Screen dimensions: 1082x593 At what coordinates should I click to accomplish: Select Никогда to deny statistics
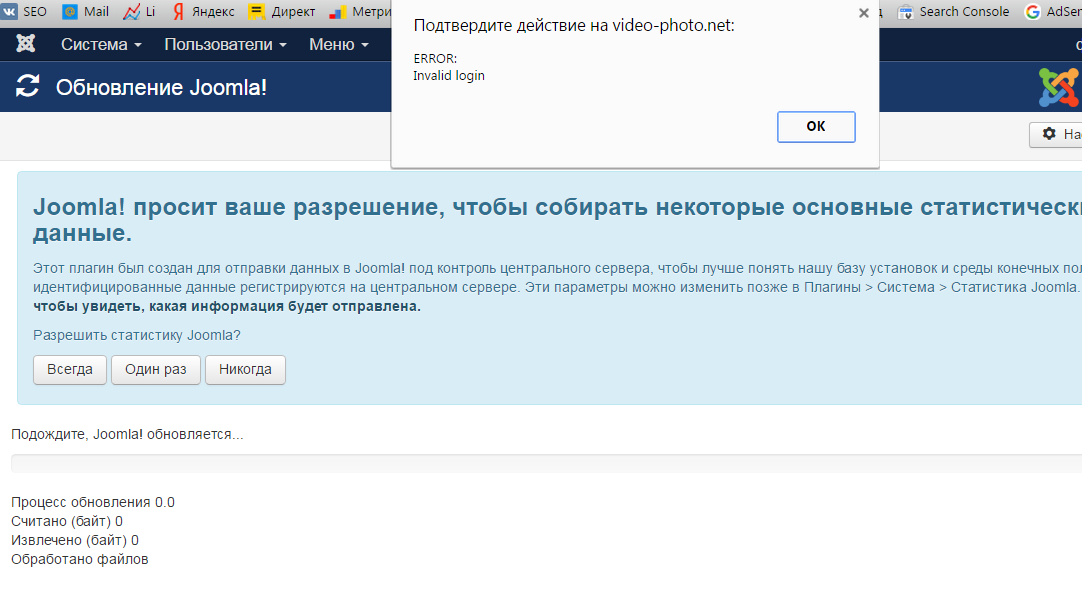(x=245, y=369)
